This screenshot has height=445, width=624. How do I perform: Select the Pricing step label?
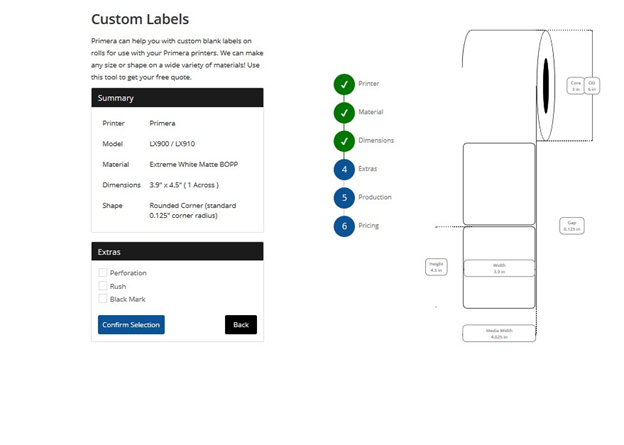click(x=369, y=226)
